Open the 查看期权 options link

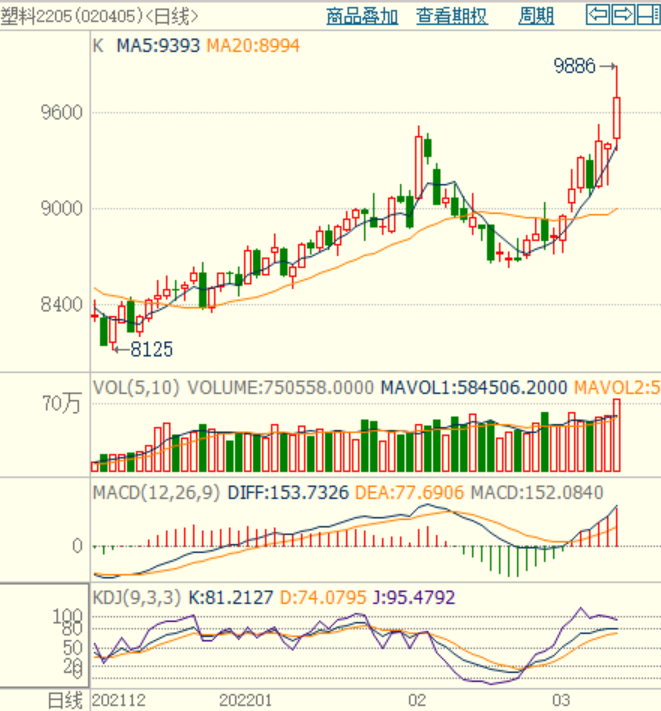pyautogui.click(x=452, y=16)
